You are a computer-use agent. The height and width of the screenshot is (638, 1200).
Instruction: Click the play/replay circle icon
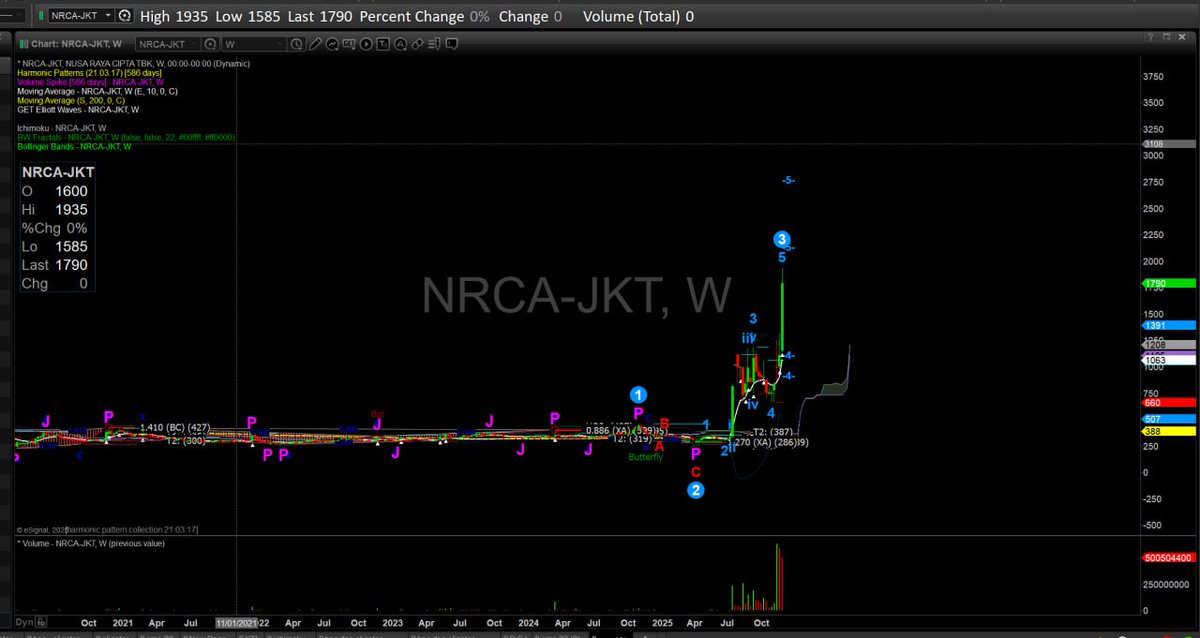click(x=366, y=44)
